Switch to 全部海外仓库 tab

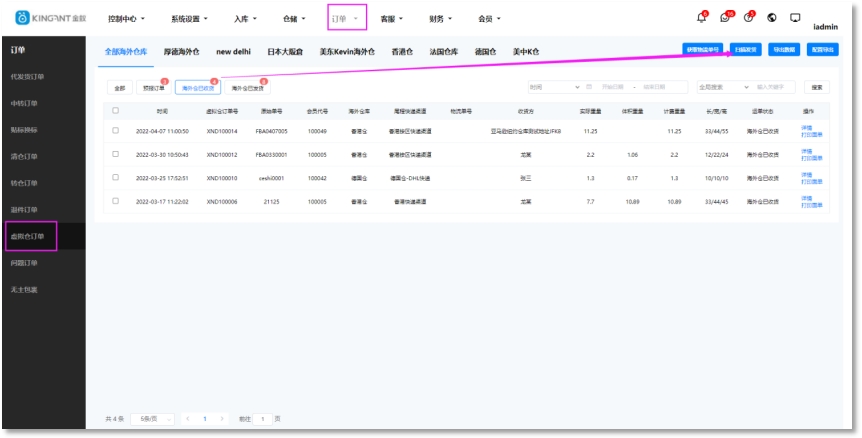point(126,52)
